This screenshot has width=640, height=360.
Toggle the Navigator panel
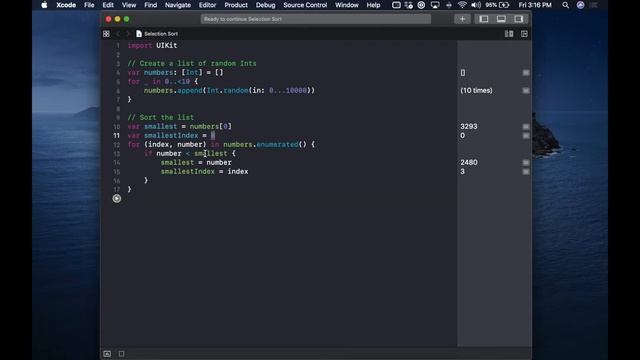point(484,19)
